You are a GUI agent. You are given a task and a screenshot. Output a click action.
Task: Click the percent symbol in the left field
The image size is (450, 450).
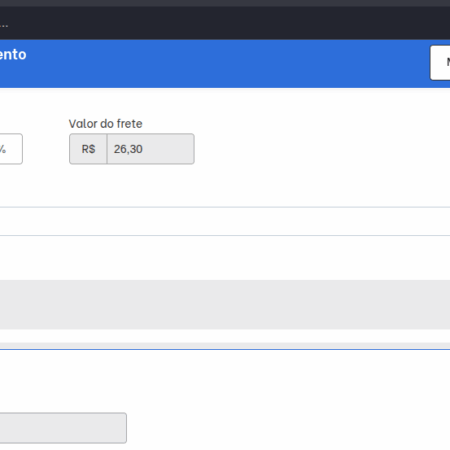click(3, 149)
